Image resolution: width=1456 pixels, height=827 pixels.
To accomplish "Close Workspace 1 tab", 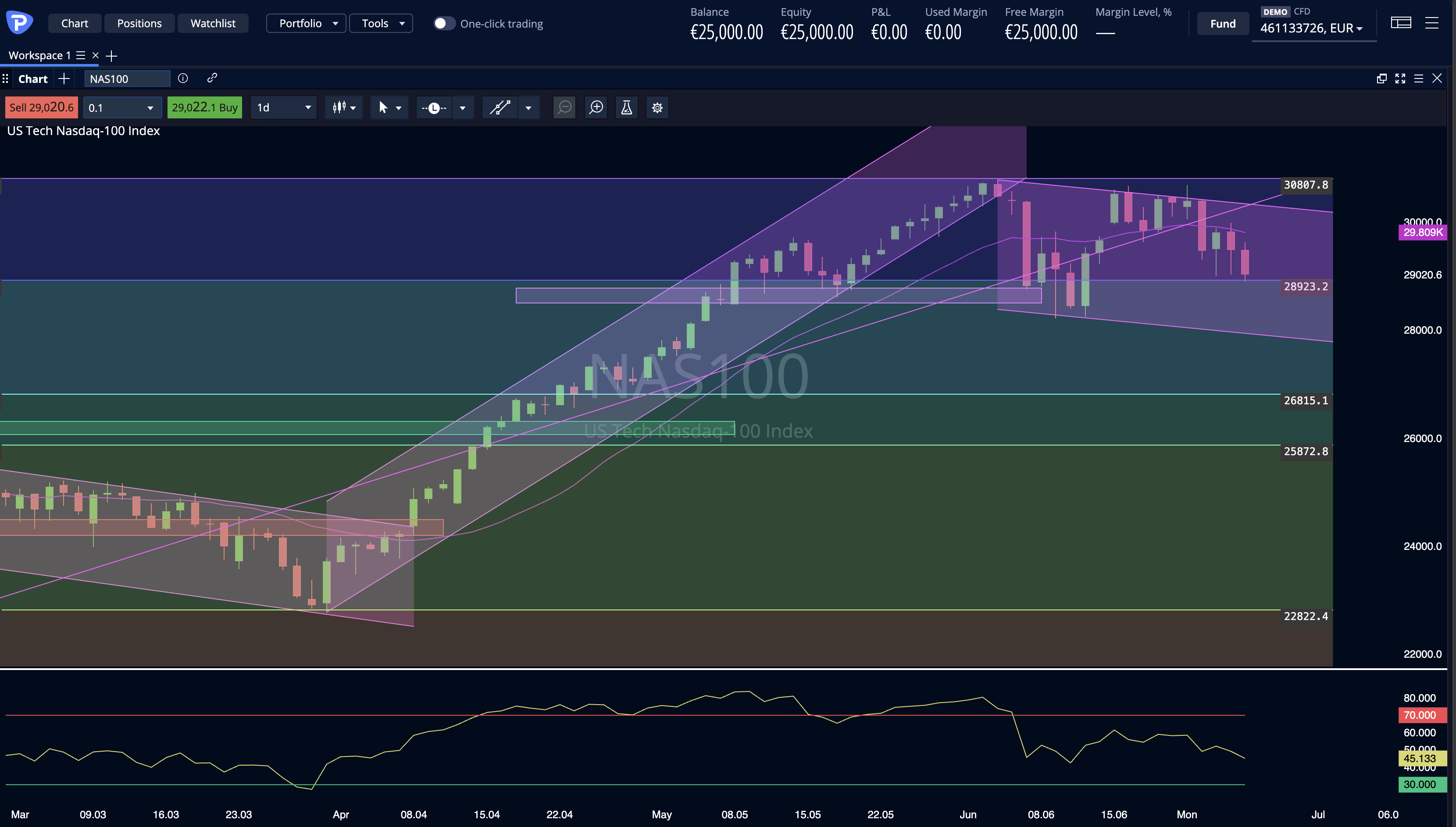I will [x=96, y=55].
